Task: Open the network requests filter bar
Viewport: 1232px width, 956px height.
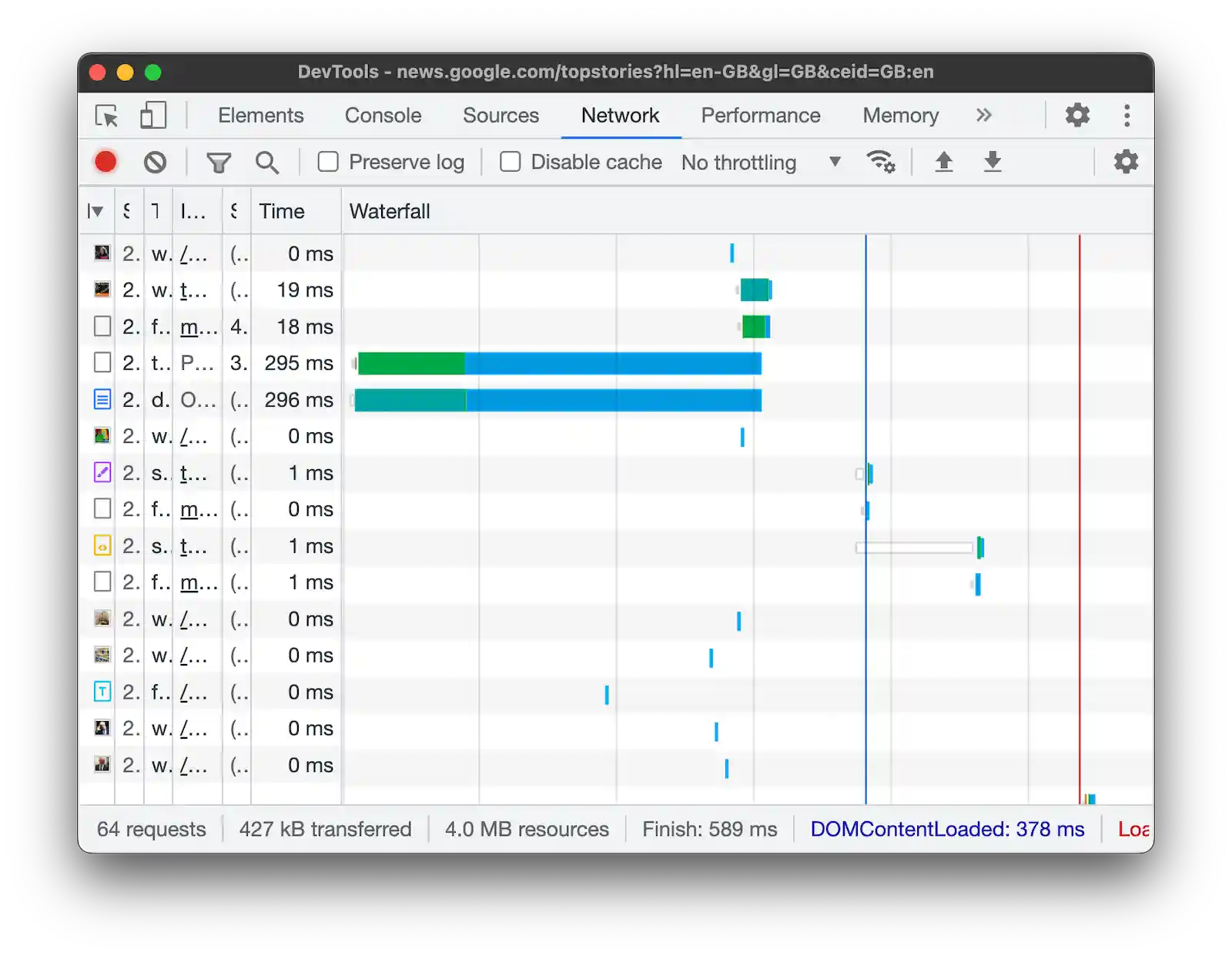Action: pyautogui.click(x=219, y=162)
